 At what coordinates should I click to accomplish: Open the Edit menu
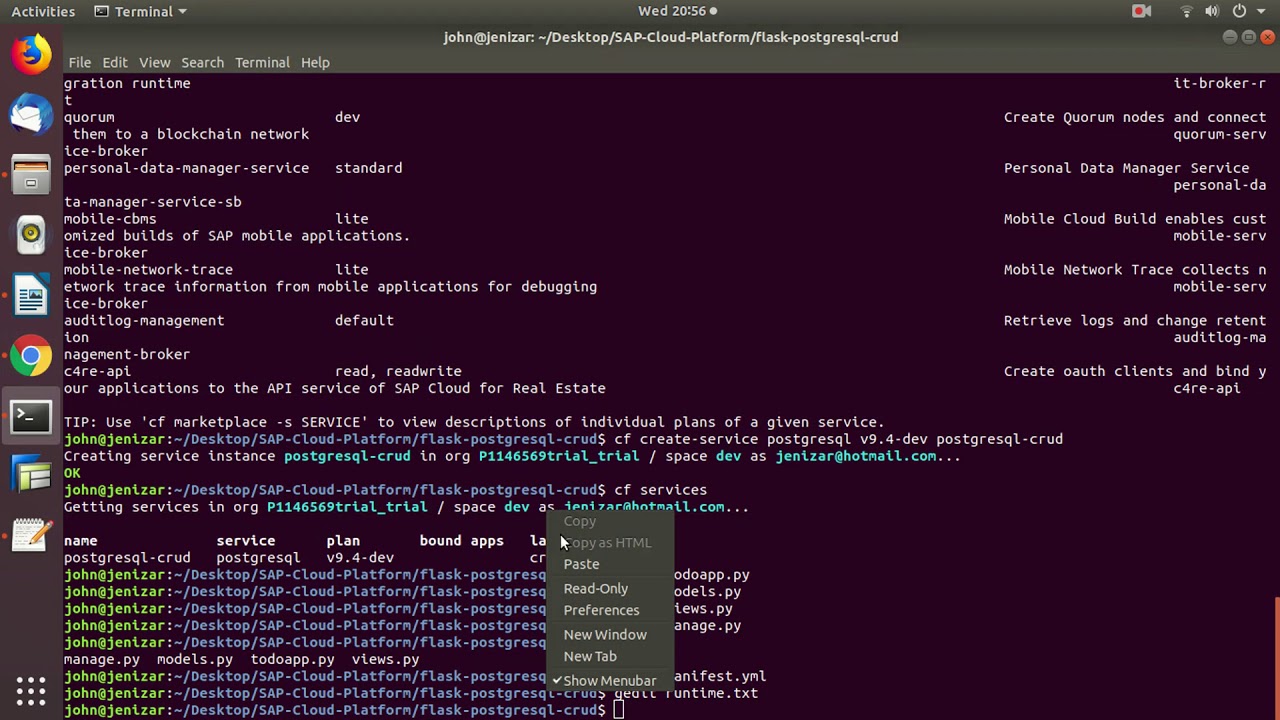tap(115, 62)
